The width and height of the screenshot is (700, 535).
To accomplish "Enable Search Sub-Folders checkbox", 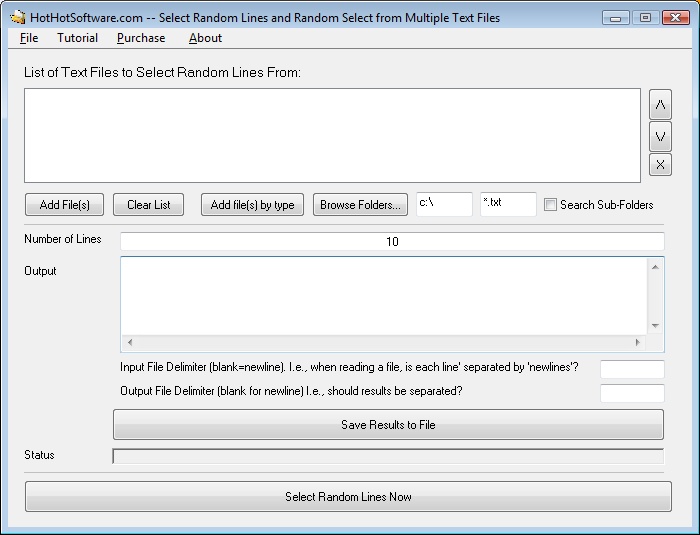I will tap(550, 205).
